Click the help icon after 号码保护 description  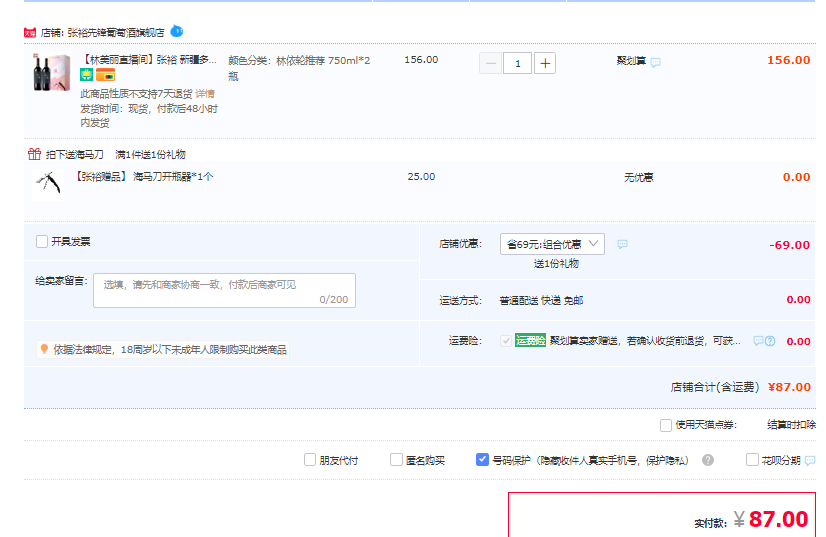tap(708, 460)
